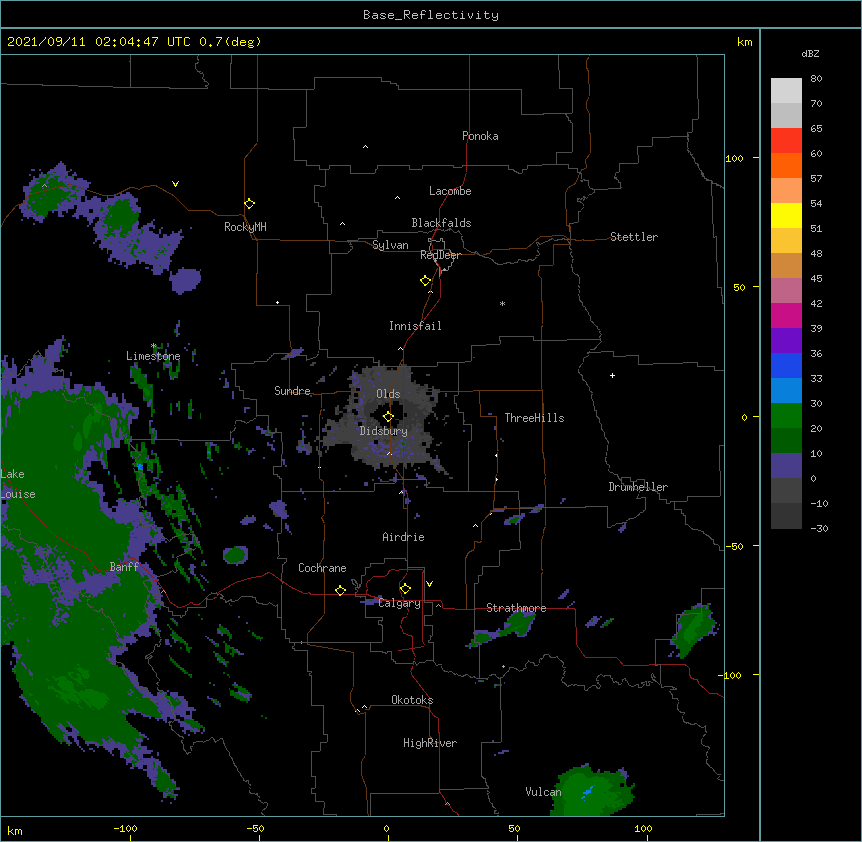
Task: Click the Vulcan label
Action: pyautogui.click(x=543, y=792)
